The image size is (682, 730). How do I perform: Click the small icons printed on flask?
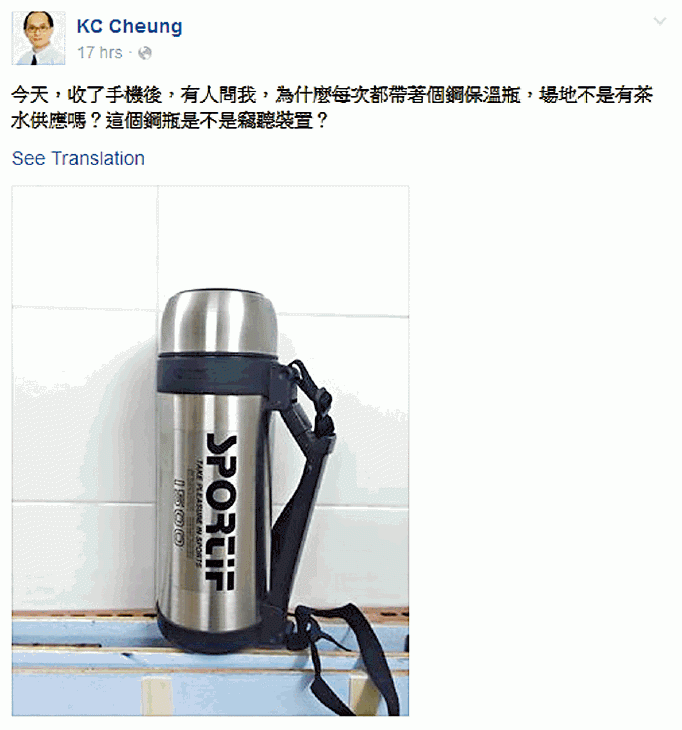click(178, 511)
